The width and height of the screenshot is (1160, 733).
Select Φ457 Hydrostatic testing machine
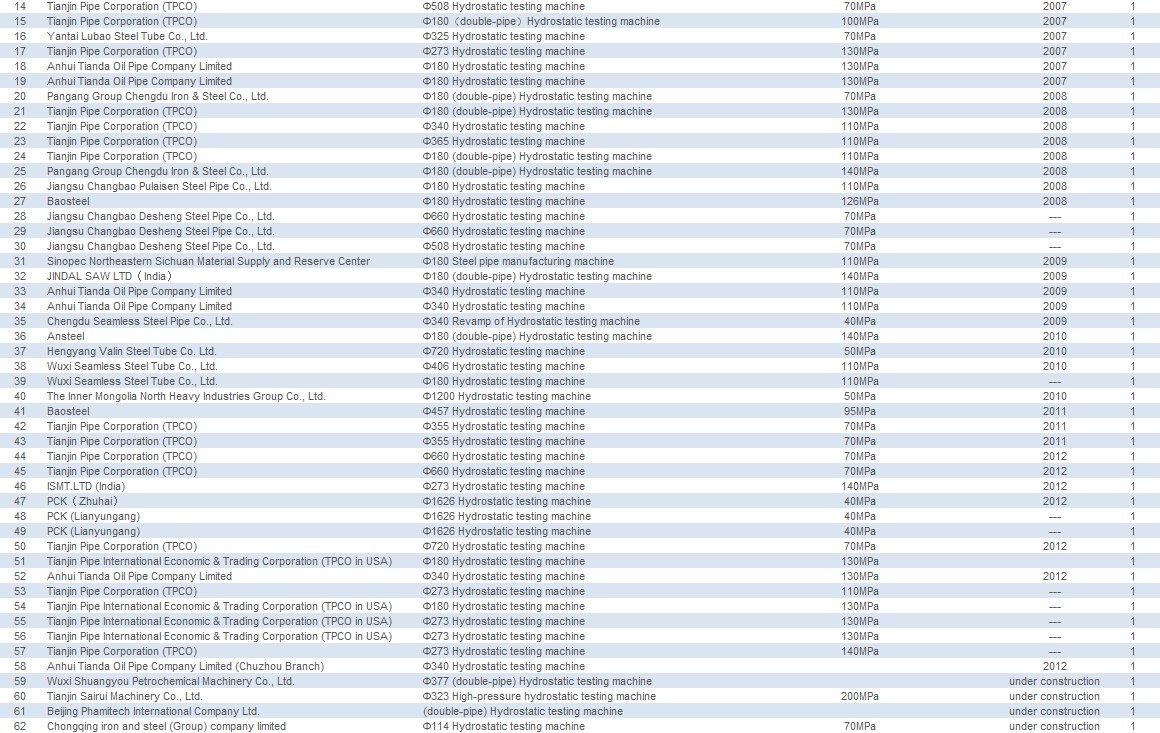(504, 411)
